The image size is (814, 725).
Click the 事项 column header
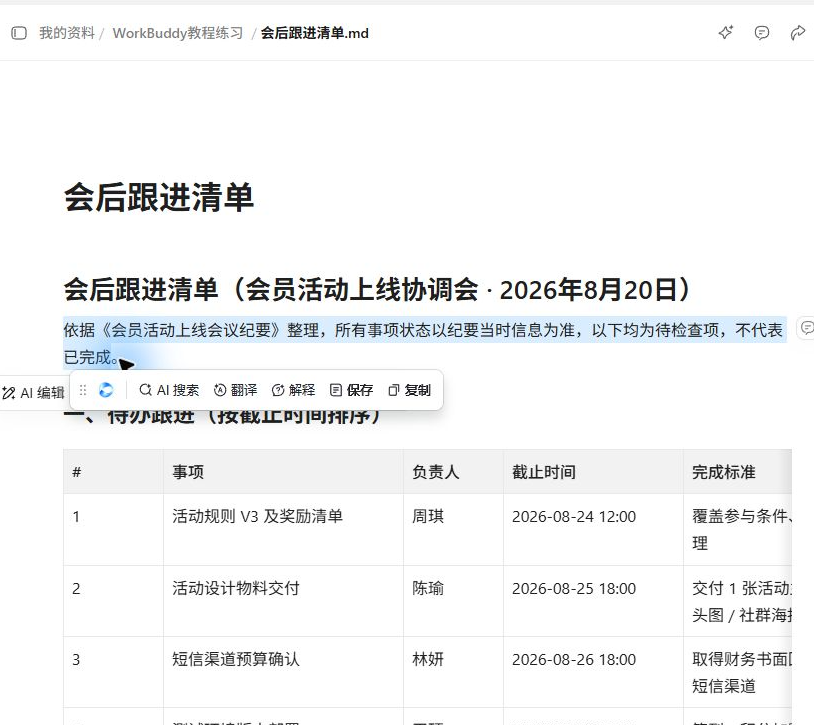click(283, 472)
